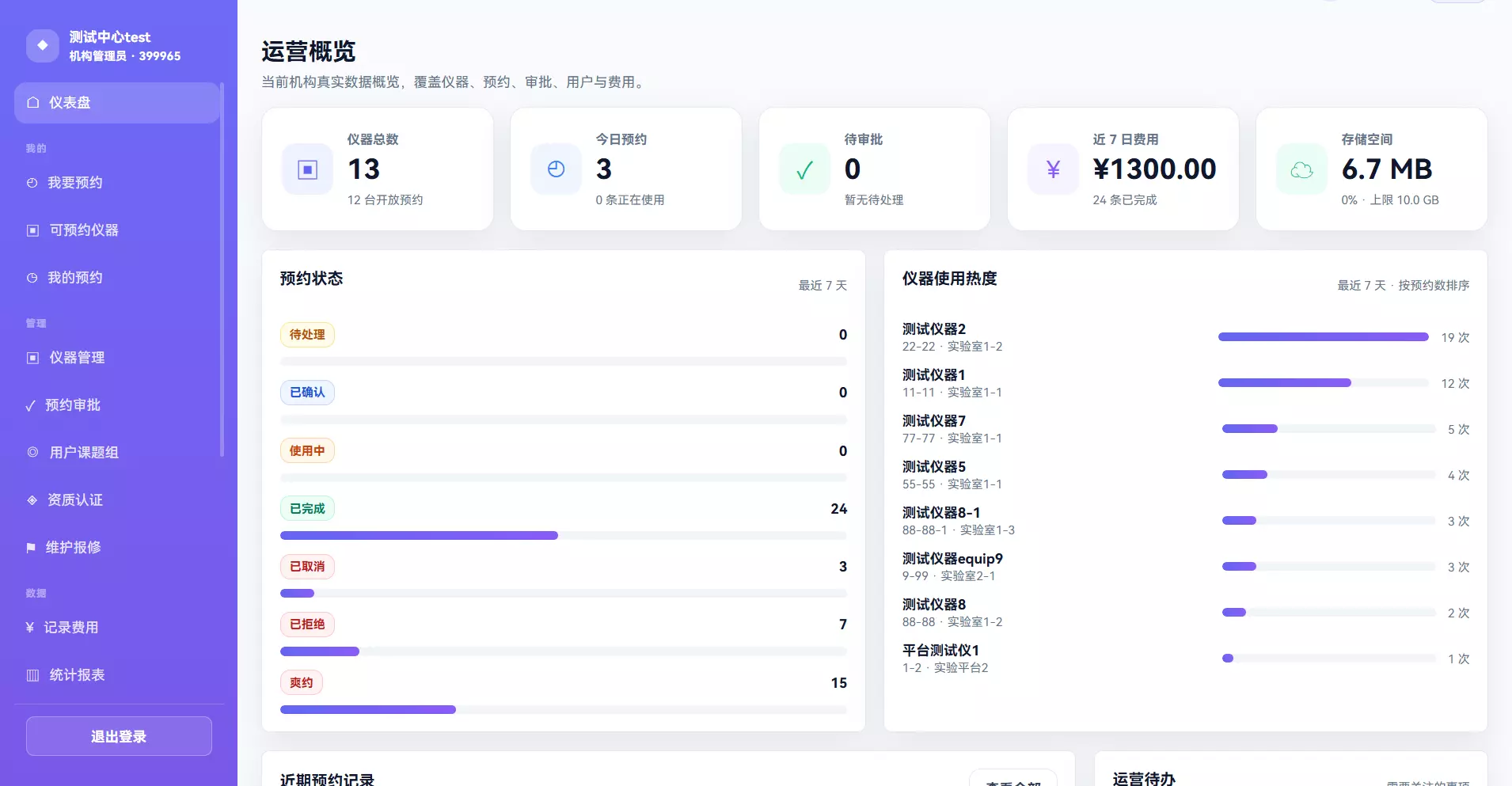Click the 测试中心test logo icon
The image size is (1512, 786).
pos(43,46)
